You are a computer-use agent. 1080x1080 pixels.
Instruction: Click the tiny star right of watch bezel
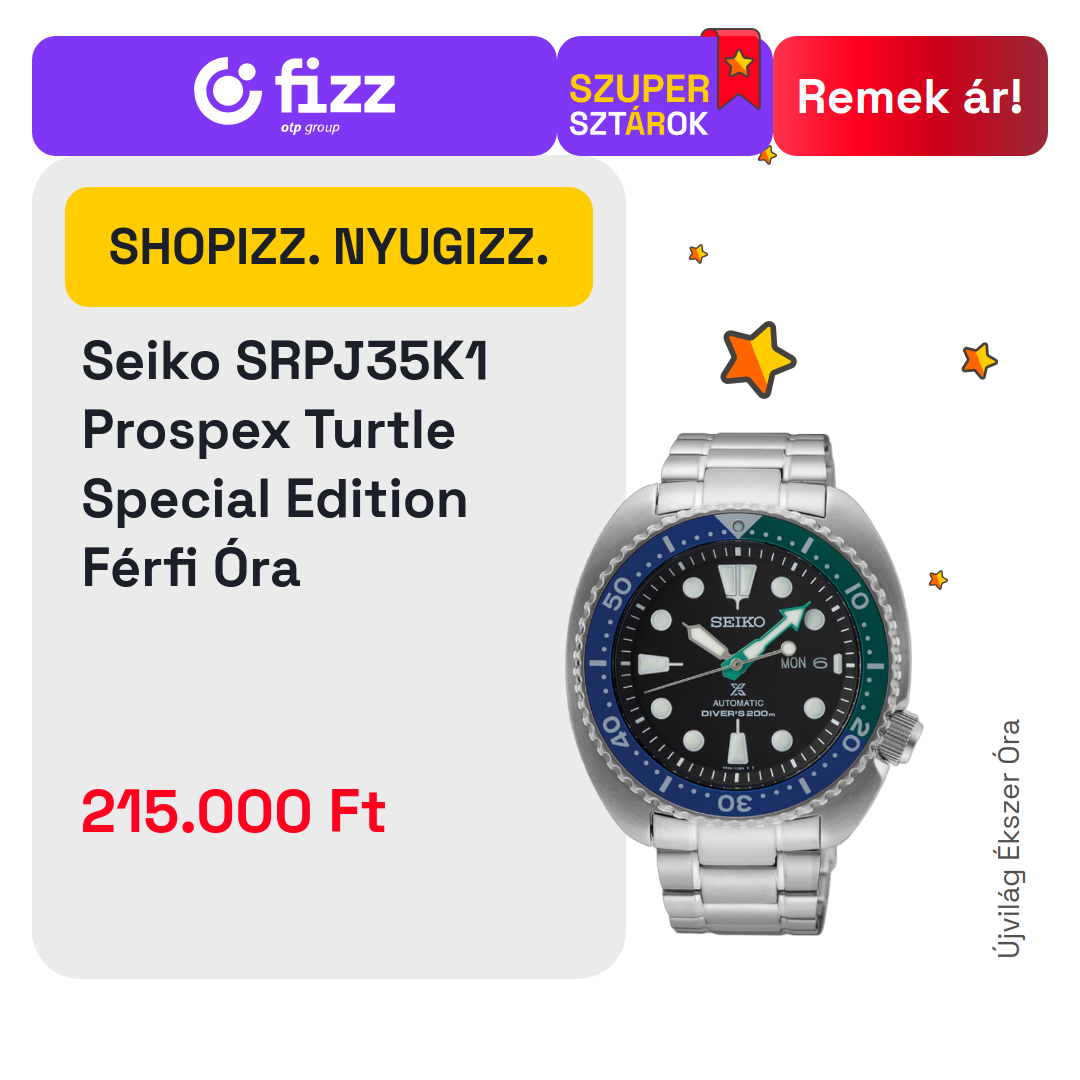tap(937, 579)
